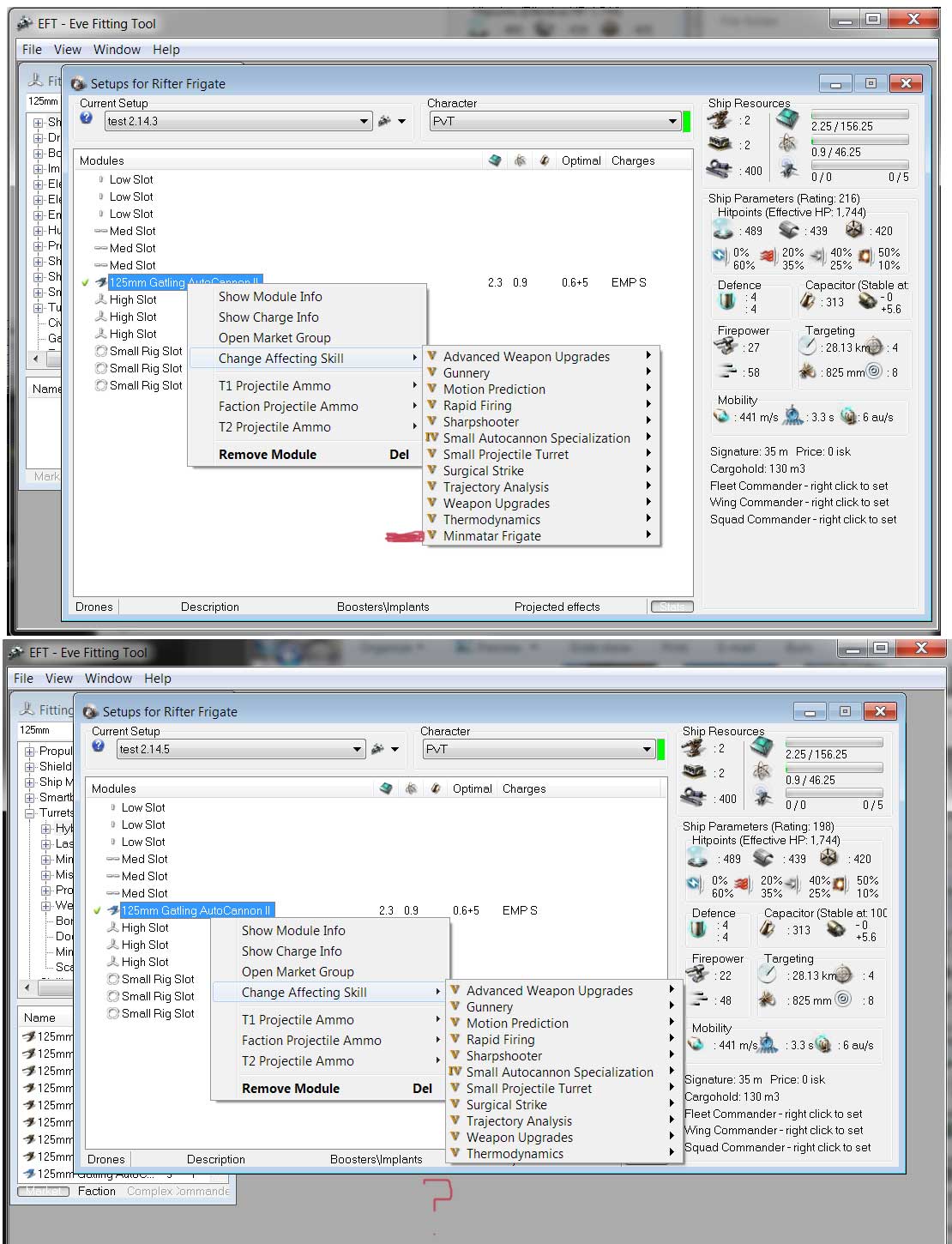This screenshot has height=1244, width=952.
Task: Click powergrid usage bar above 0.9 / 46.25 in test 2.14.3
Action: click(859, 140)
